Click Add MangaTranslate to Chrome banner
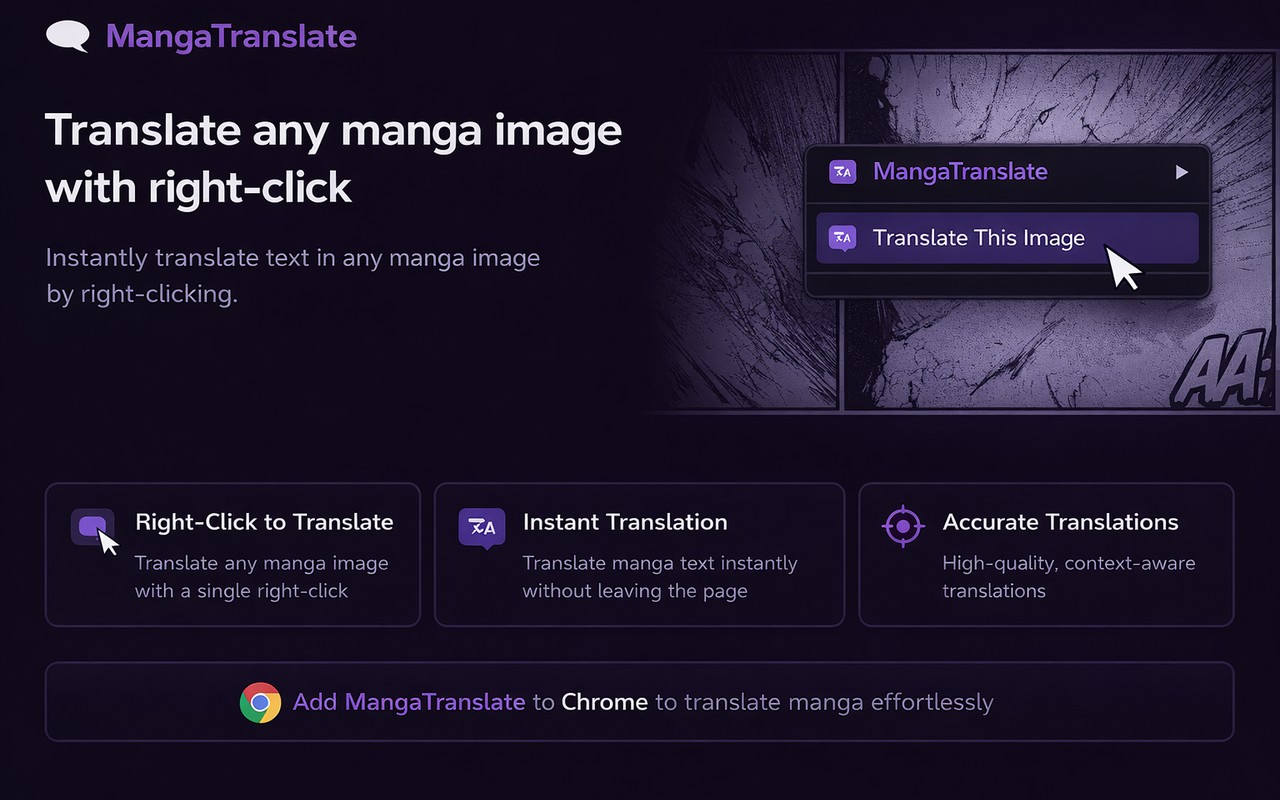The height and width of the screenshot is (800, 1280). coord(639,702)
